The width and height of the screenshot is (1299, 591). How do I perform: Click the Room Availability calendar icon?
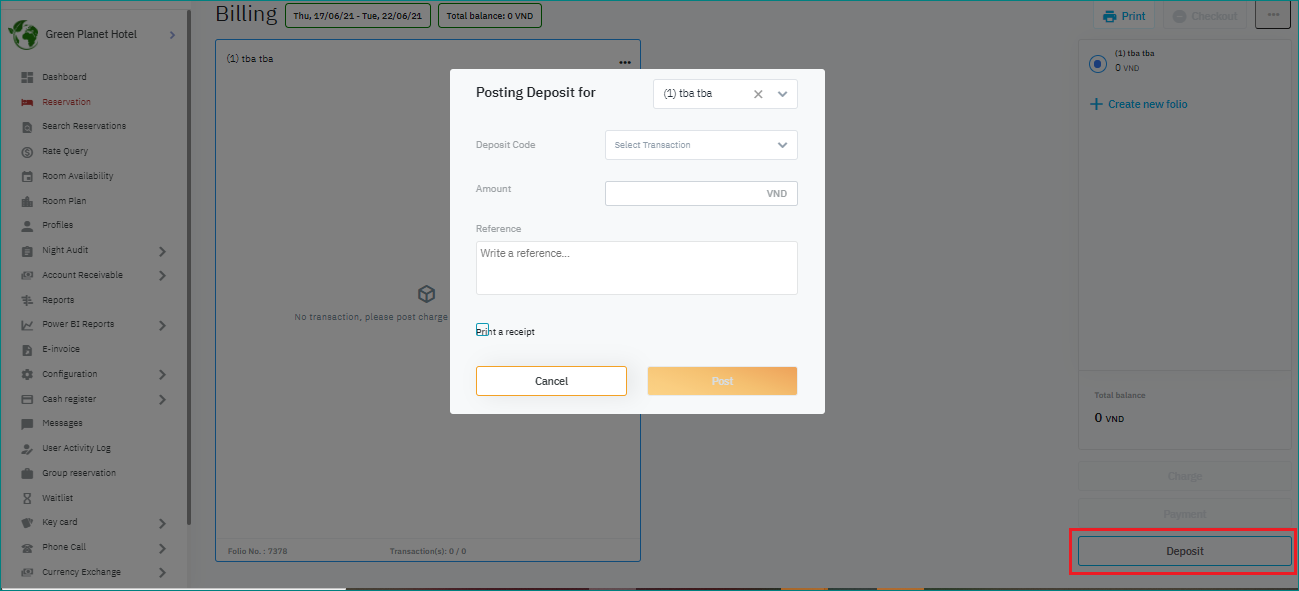click(27, 176)
